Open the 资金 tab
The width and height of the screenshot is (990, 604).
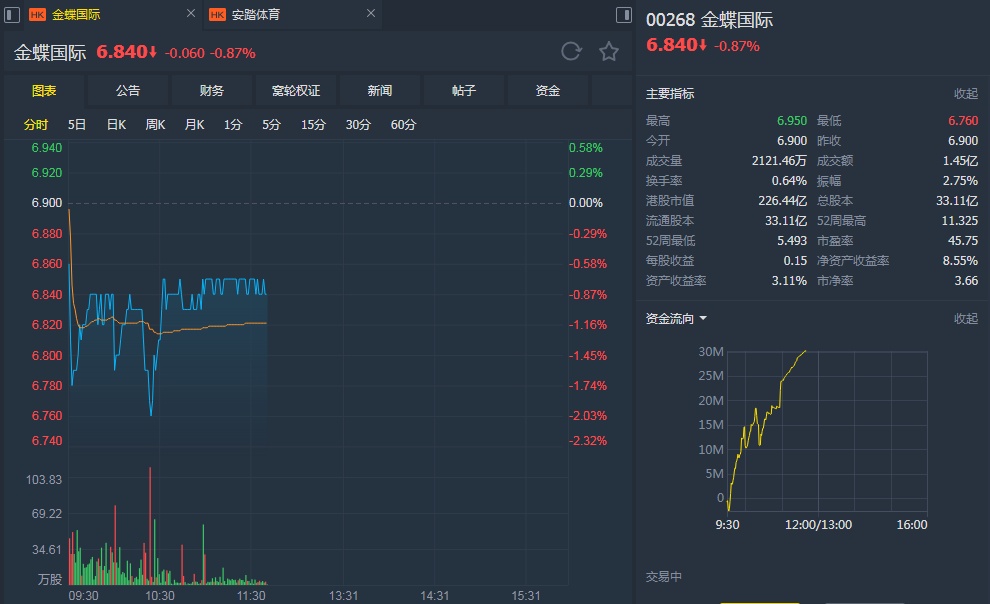click(547, 90)
